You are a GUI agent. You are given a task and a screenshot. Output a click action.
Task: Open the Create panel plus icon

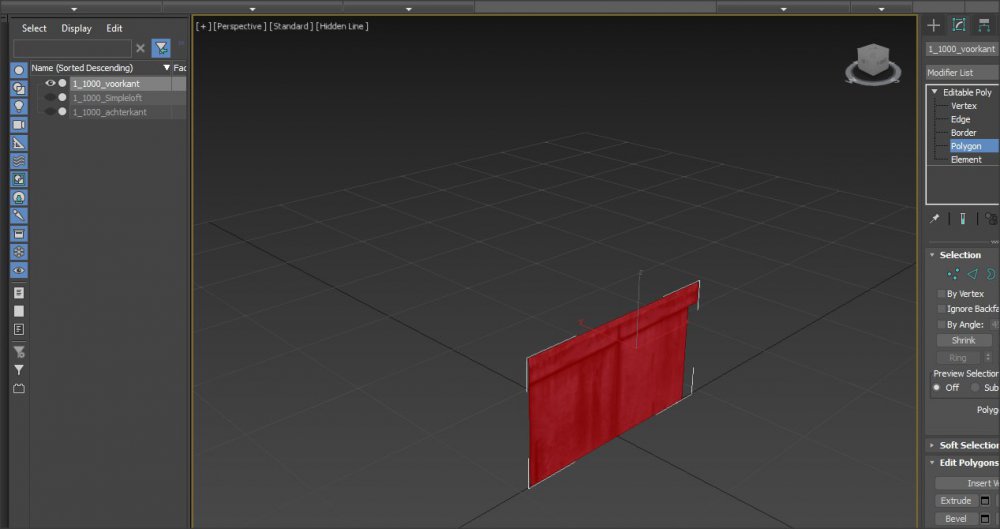pyautogui.click(x=934, y=25)
